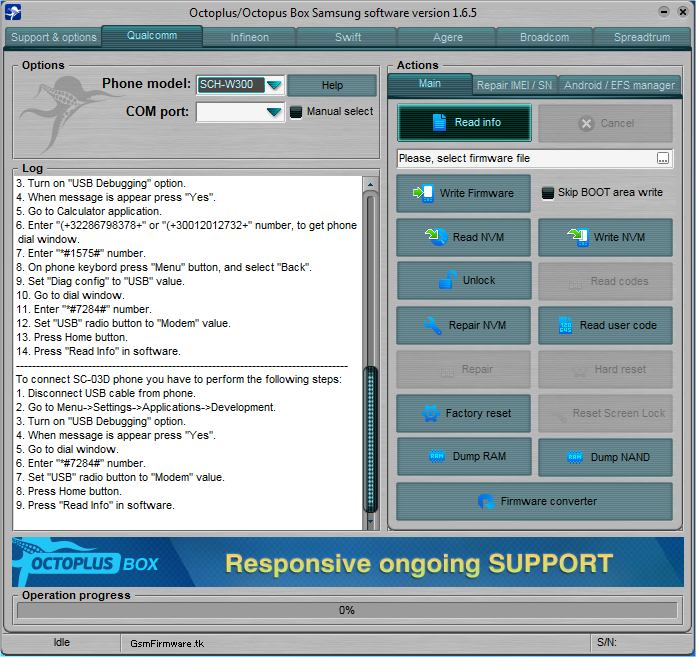Switch to the Spreadtrum tab
696x657 pixels.
(x=642, y=37)
